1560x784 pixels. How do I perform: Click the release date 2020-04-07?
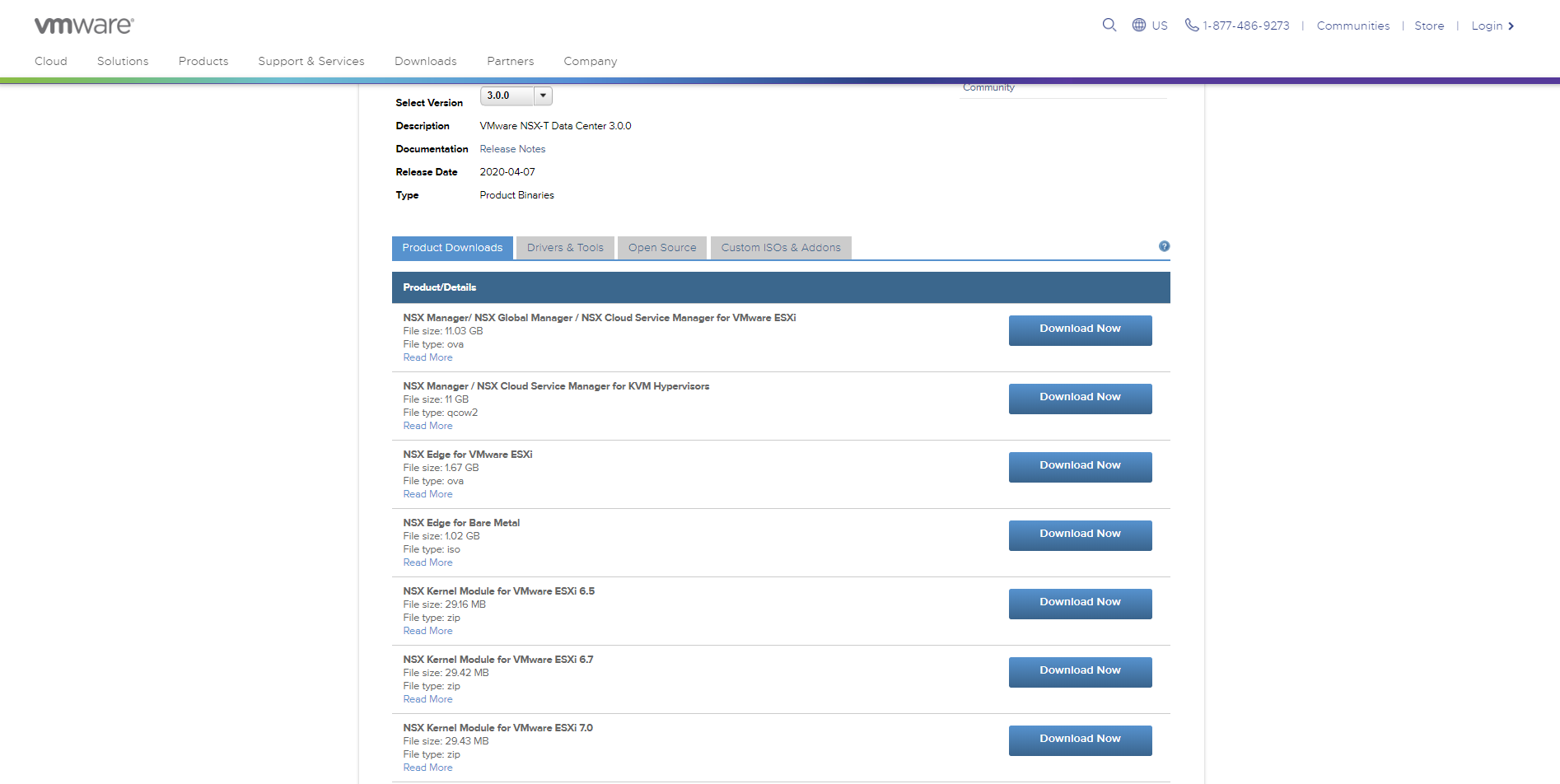(507, 172)
